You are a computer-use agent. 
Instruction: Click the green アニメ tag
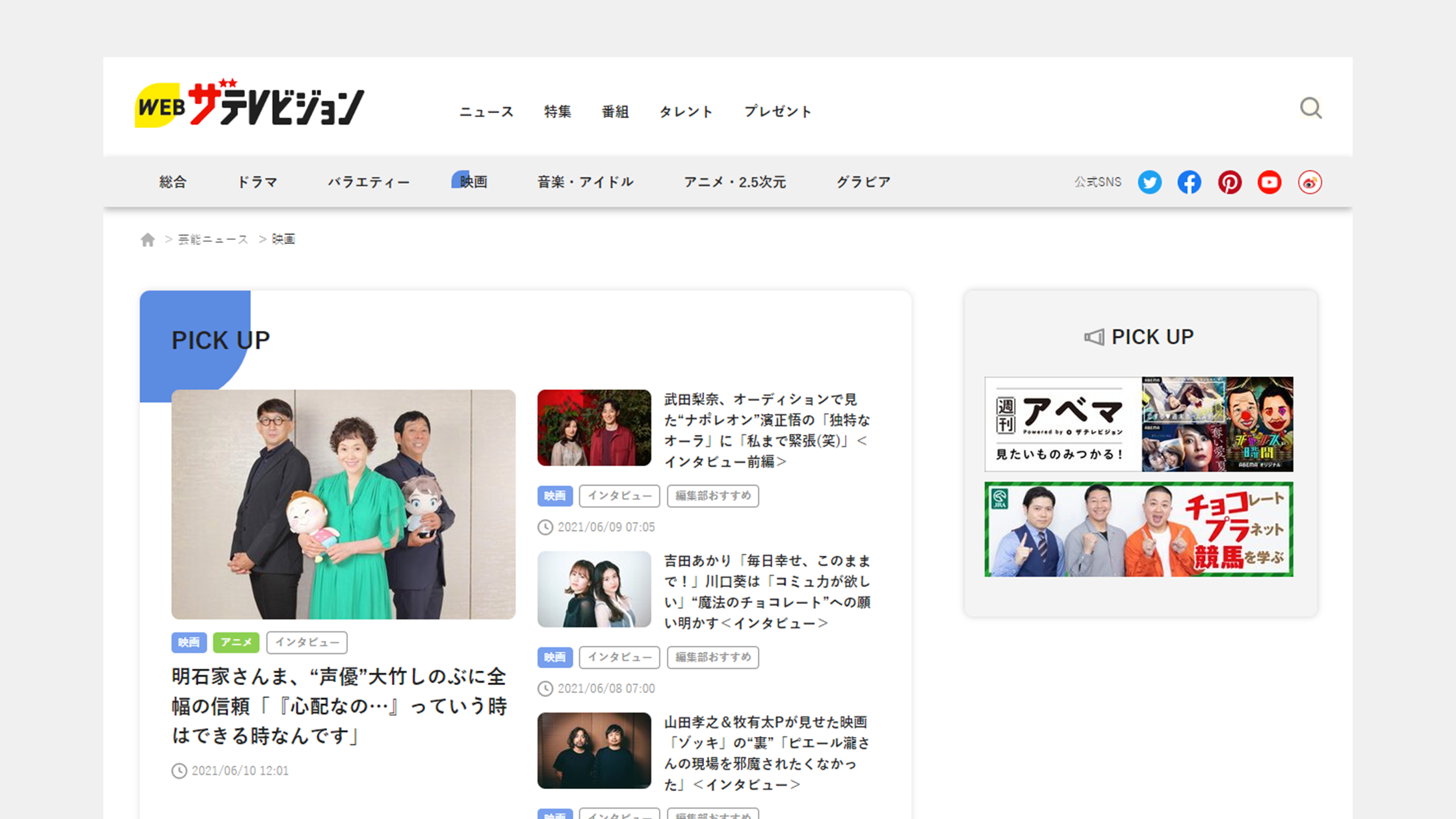point(236,642)
